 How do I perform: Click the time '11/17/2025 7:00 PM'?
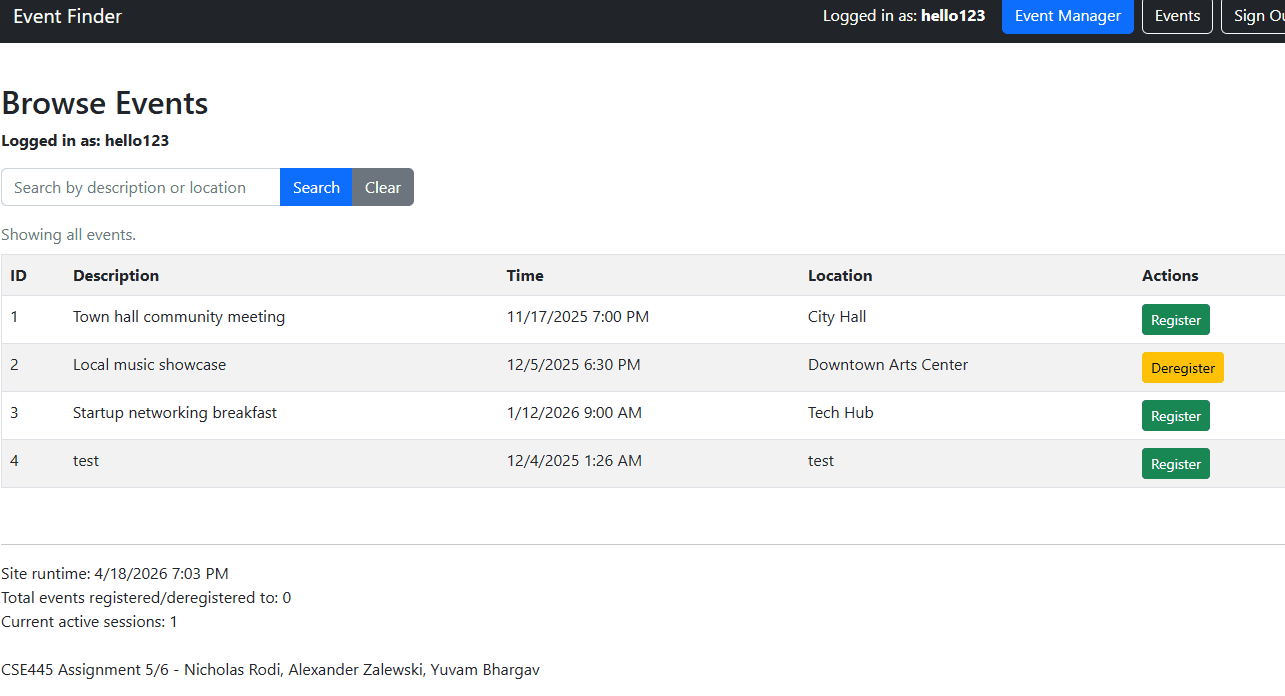578,317
